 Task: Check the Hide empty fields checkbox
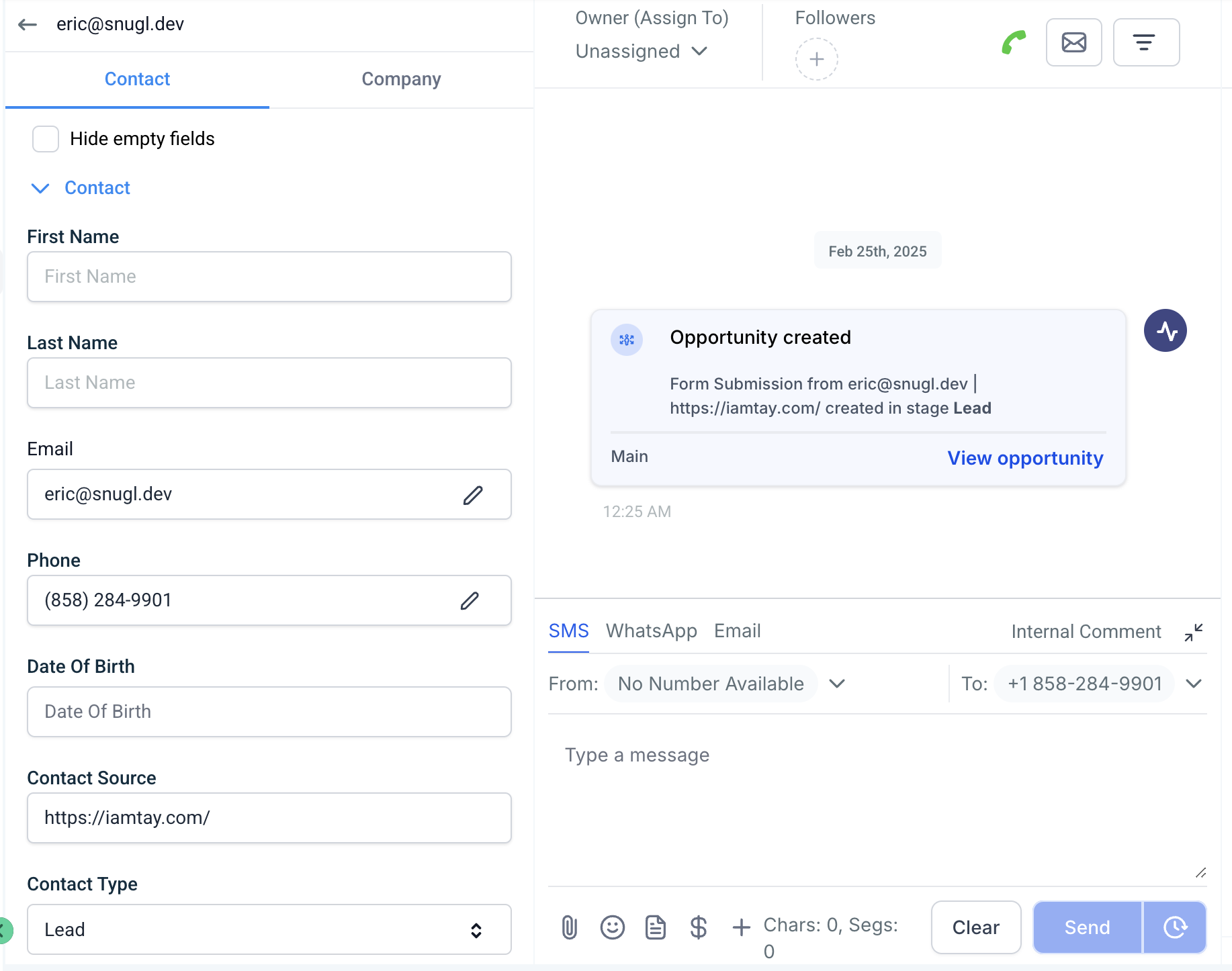46,139
